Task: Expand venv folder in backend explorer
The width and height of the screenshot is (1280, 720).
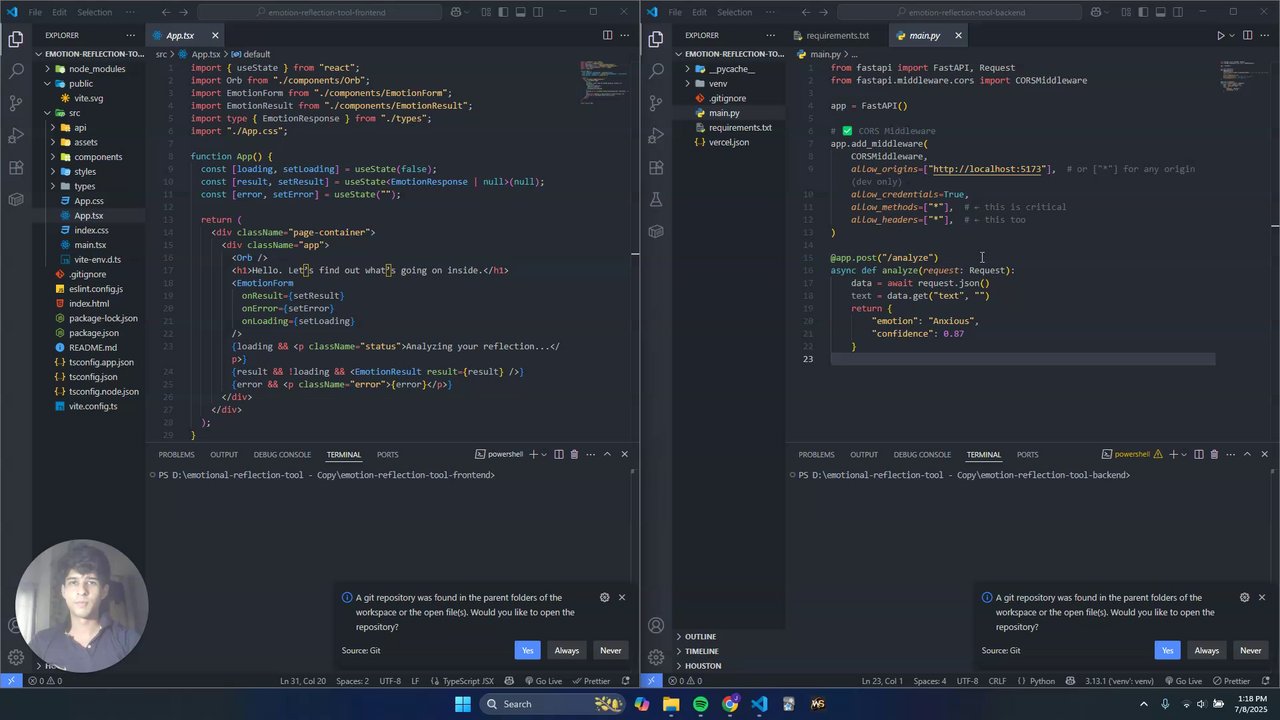Action: tap(688, 84)
